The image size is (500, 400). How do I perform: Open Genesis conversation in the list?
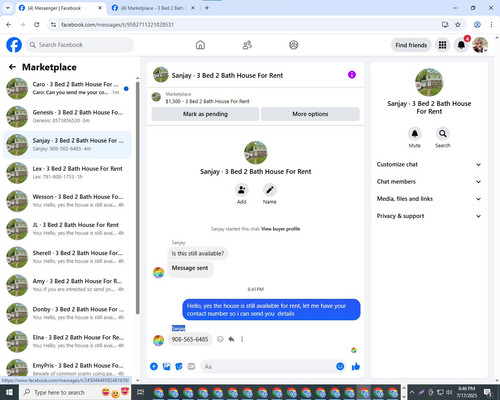tap(67, 117)
